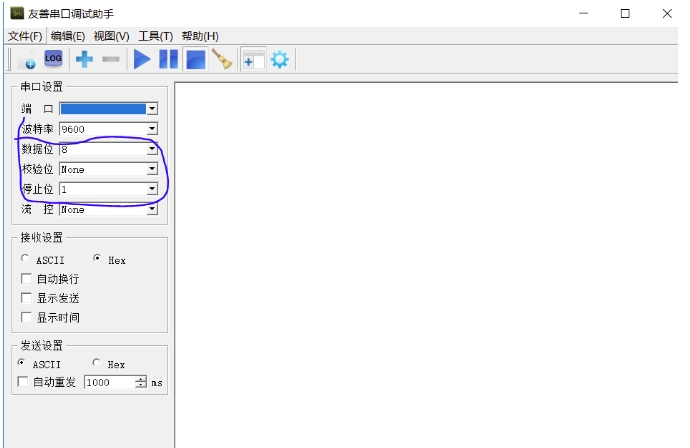690x448 pixels.
Task: Start the serial connection with play icon
Action: tap(142, 59)
